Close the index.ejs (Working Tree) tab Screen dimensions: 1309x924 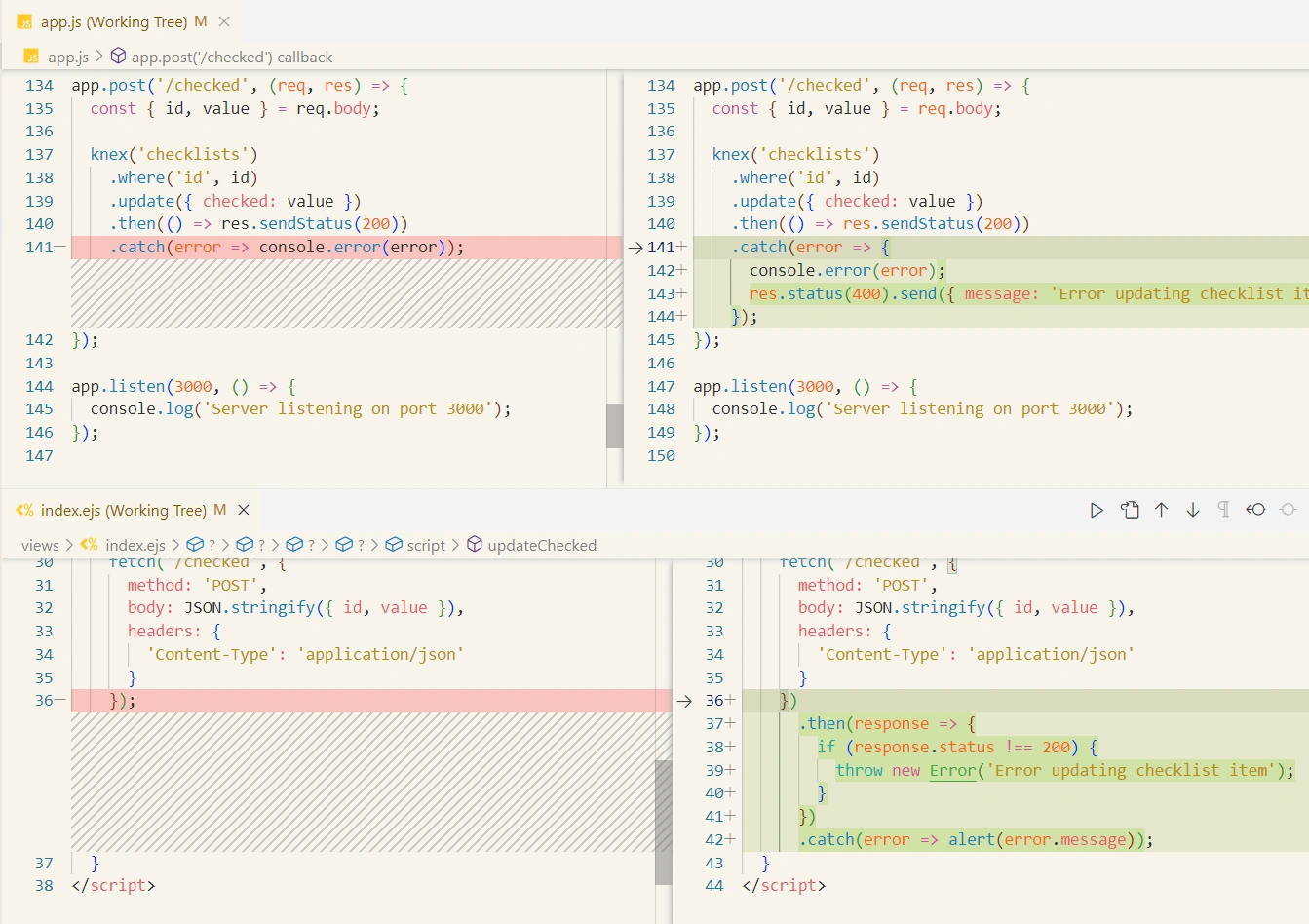[244, 510]
